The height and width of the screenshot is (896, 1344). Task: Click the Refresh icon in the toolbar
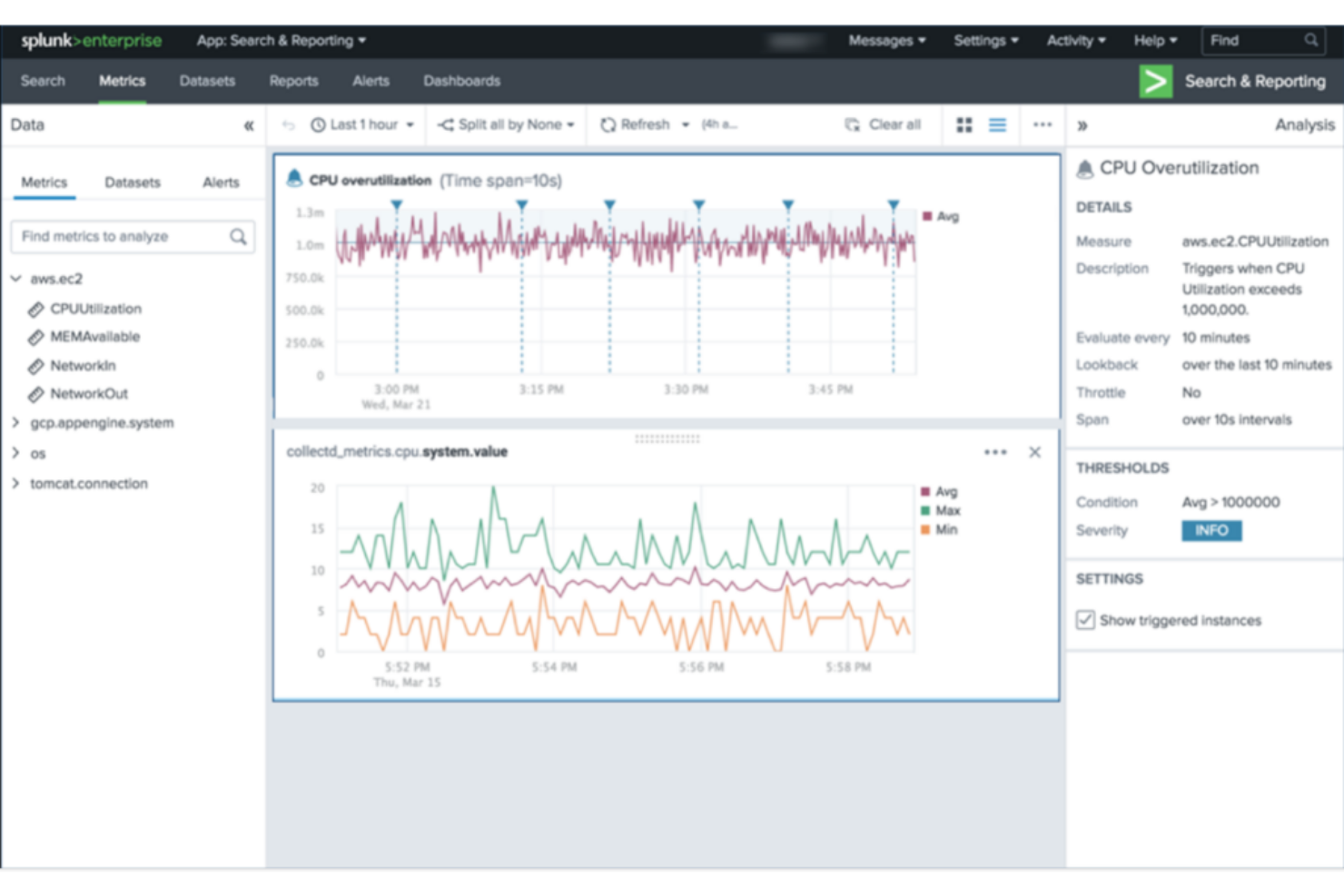click(607, 124)
